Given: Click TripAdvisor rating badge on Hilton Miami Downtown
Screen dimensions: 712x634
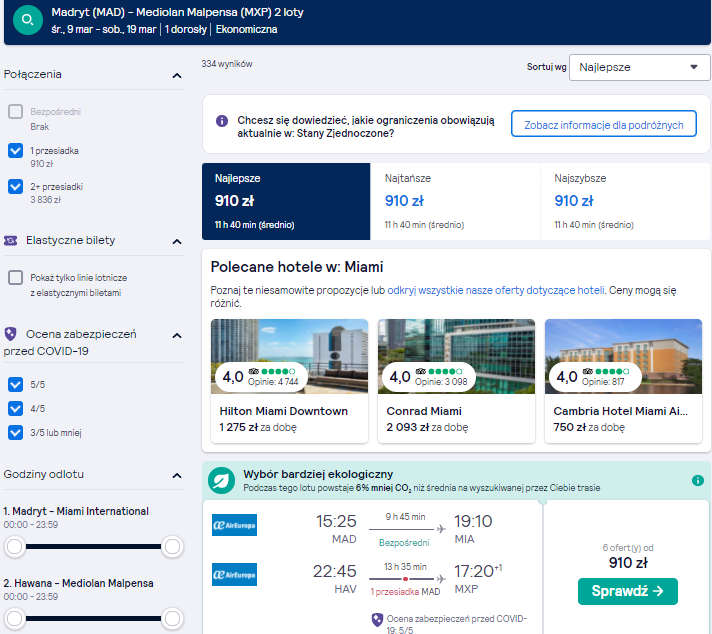Looking at the screenshot, I should tap(261, 376).
